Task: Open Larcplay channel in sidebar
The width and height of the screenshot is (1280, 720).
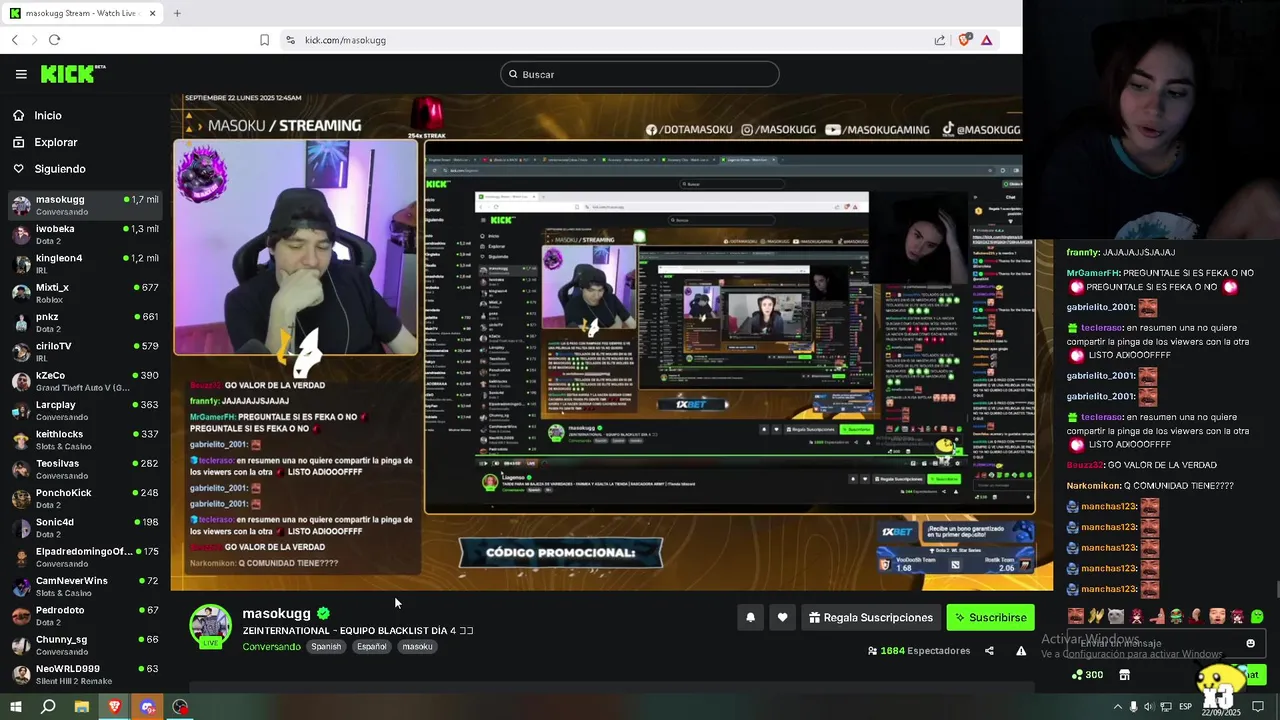Action: 85,410
